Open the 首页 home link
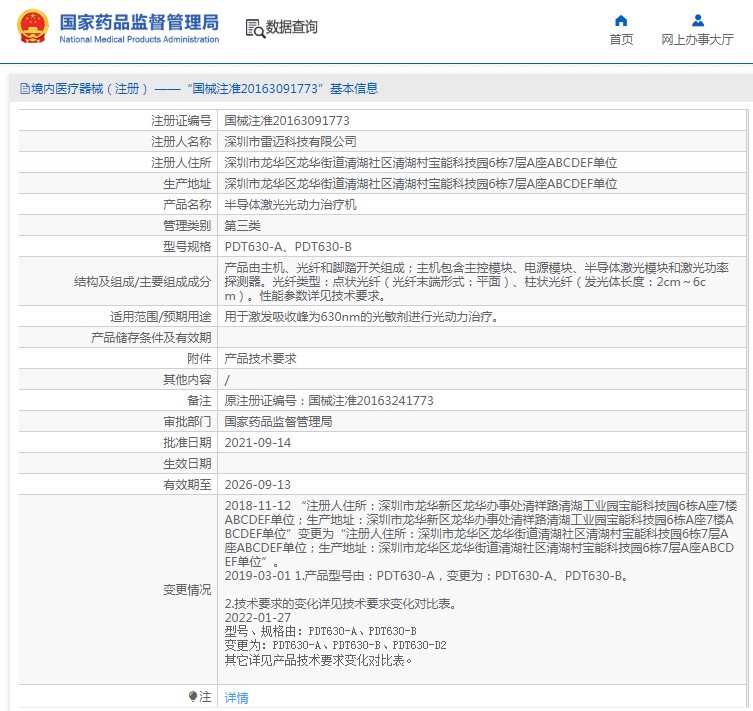753x711 pixels. point(621,39)
